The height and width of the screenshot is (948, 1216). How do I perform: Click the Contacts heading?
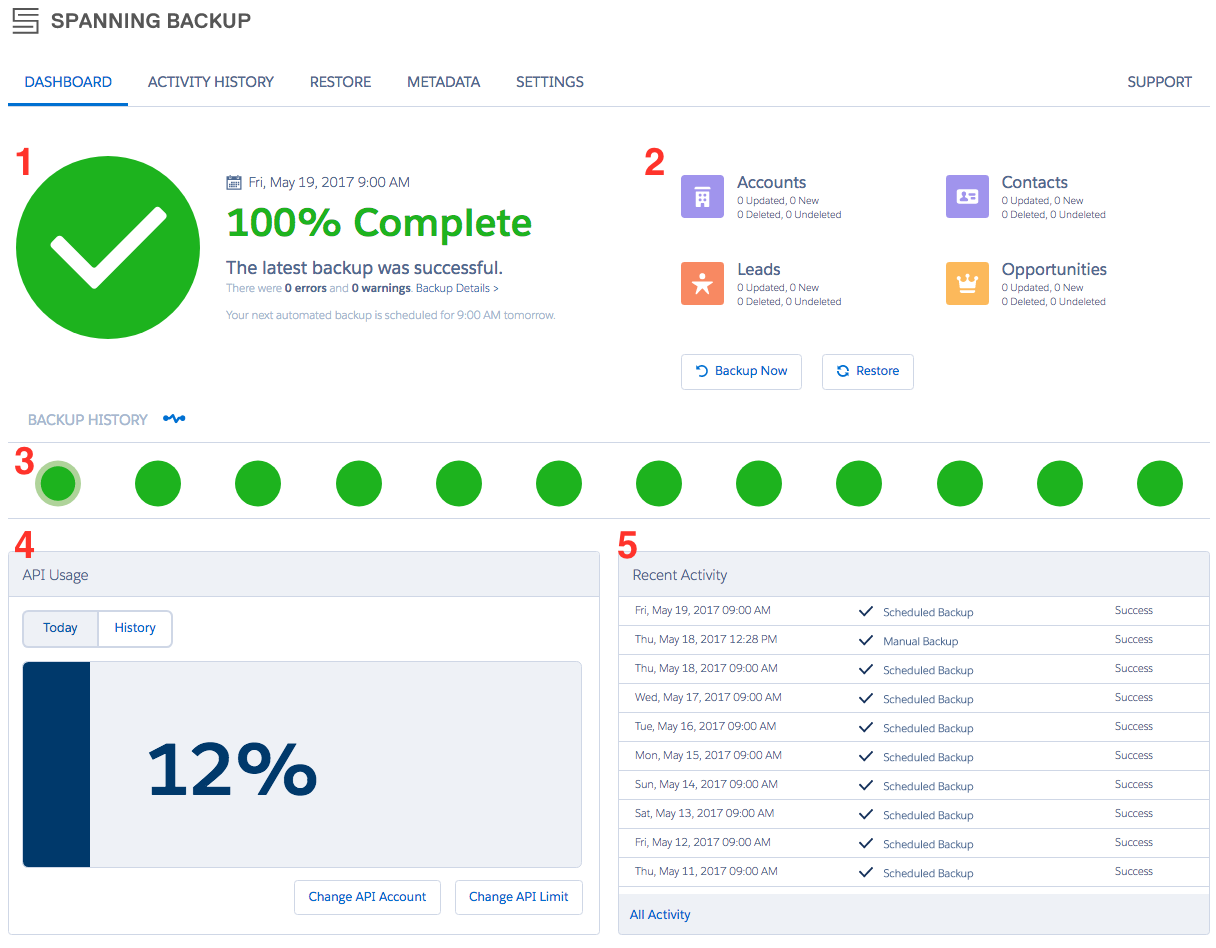click(1035, 182)
